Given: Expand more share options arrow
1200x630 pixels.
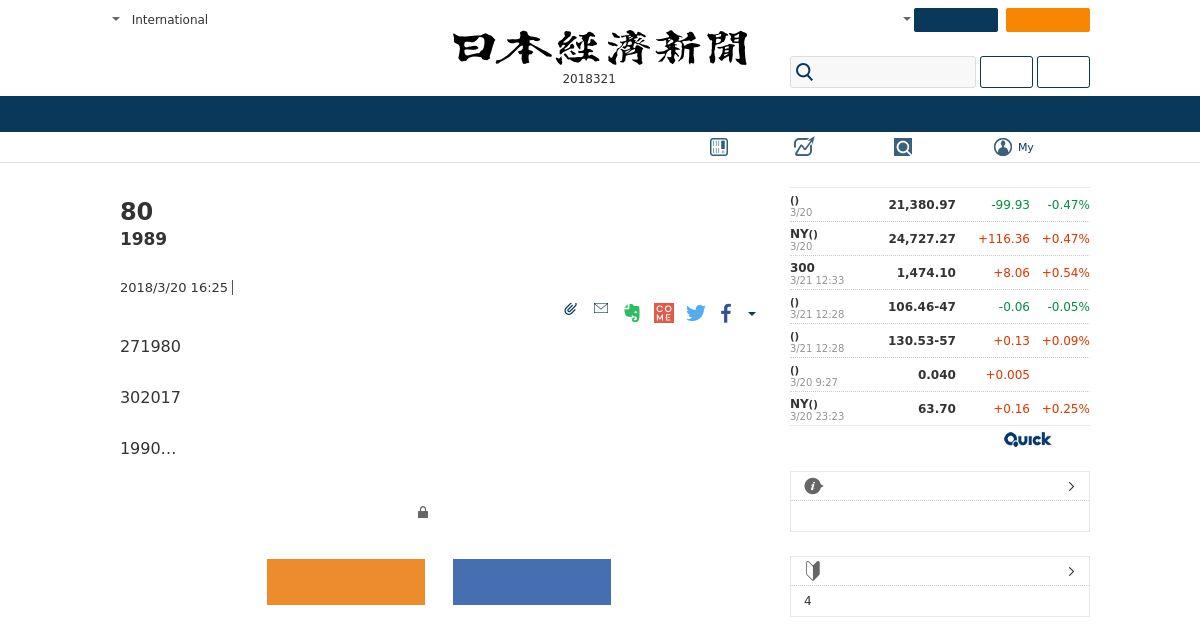Looking at the screenshot, I should tap(752, 314).
